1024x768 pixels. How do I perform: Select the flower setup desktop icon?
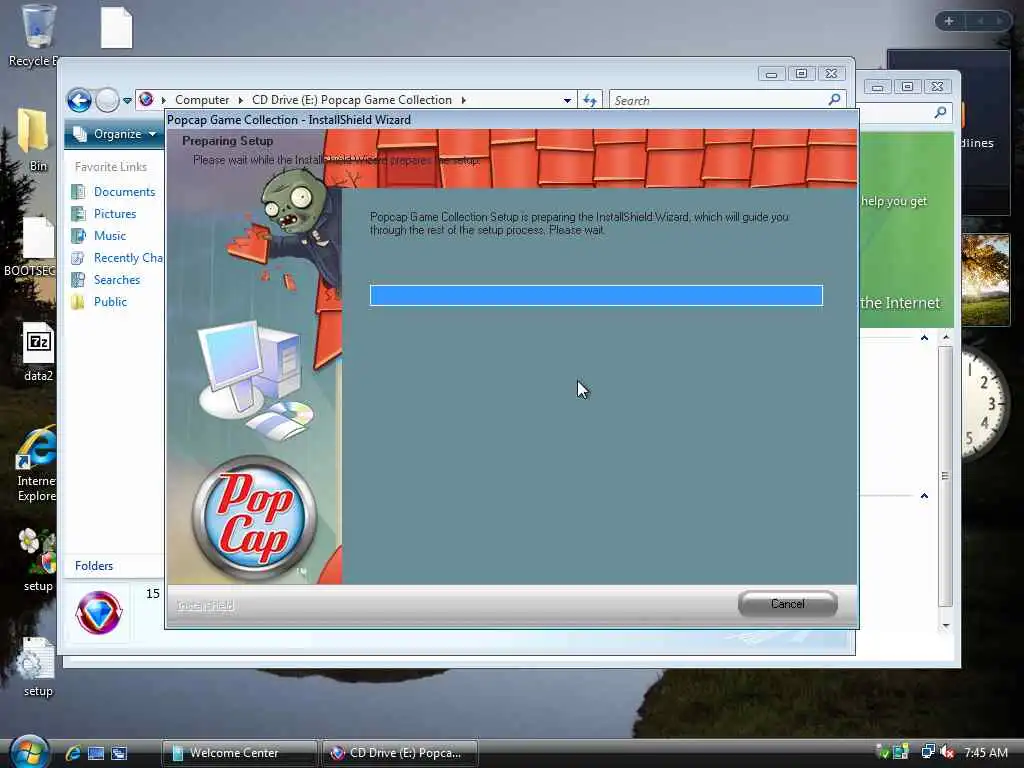tap(38, 560)
